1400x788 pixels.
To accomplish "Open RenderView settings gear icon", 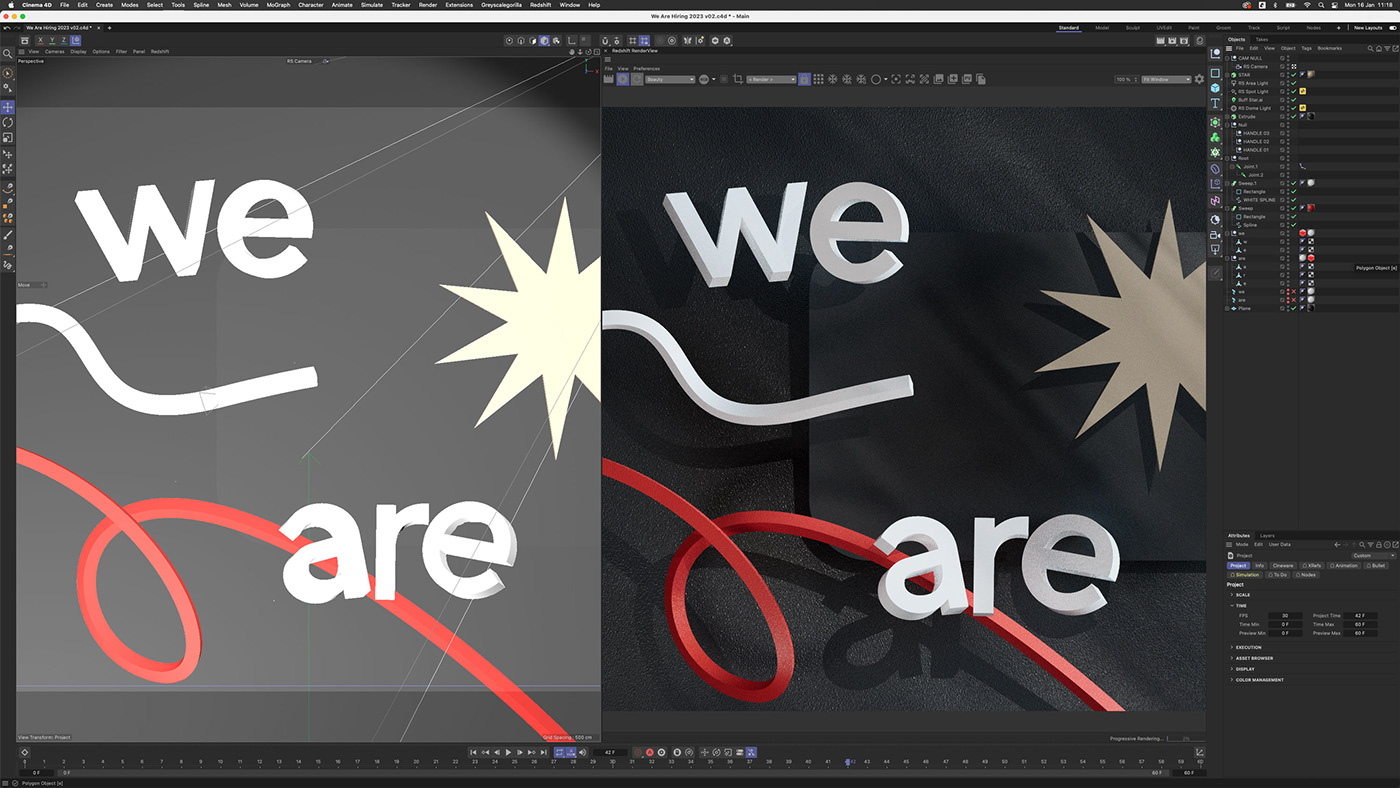I will pyautogui.click(x=1200, y=79).
